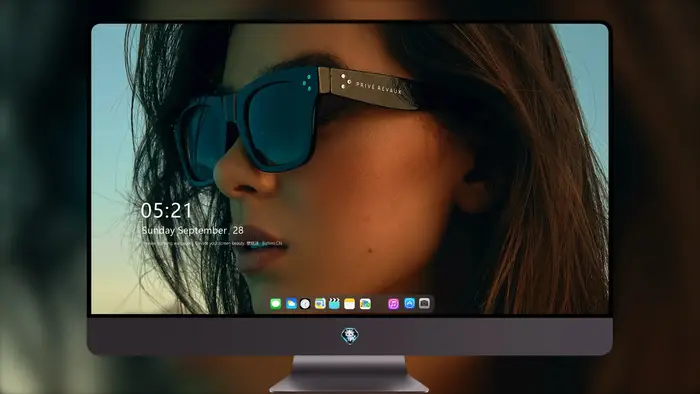The height and width of the screenshot is (394, 700).
Task: Launch the iTunes music app
Action: pyautogui.click(x=393, y=304)
